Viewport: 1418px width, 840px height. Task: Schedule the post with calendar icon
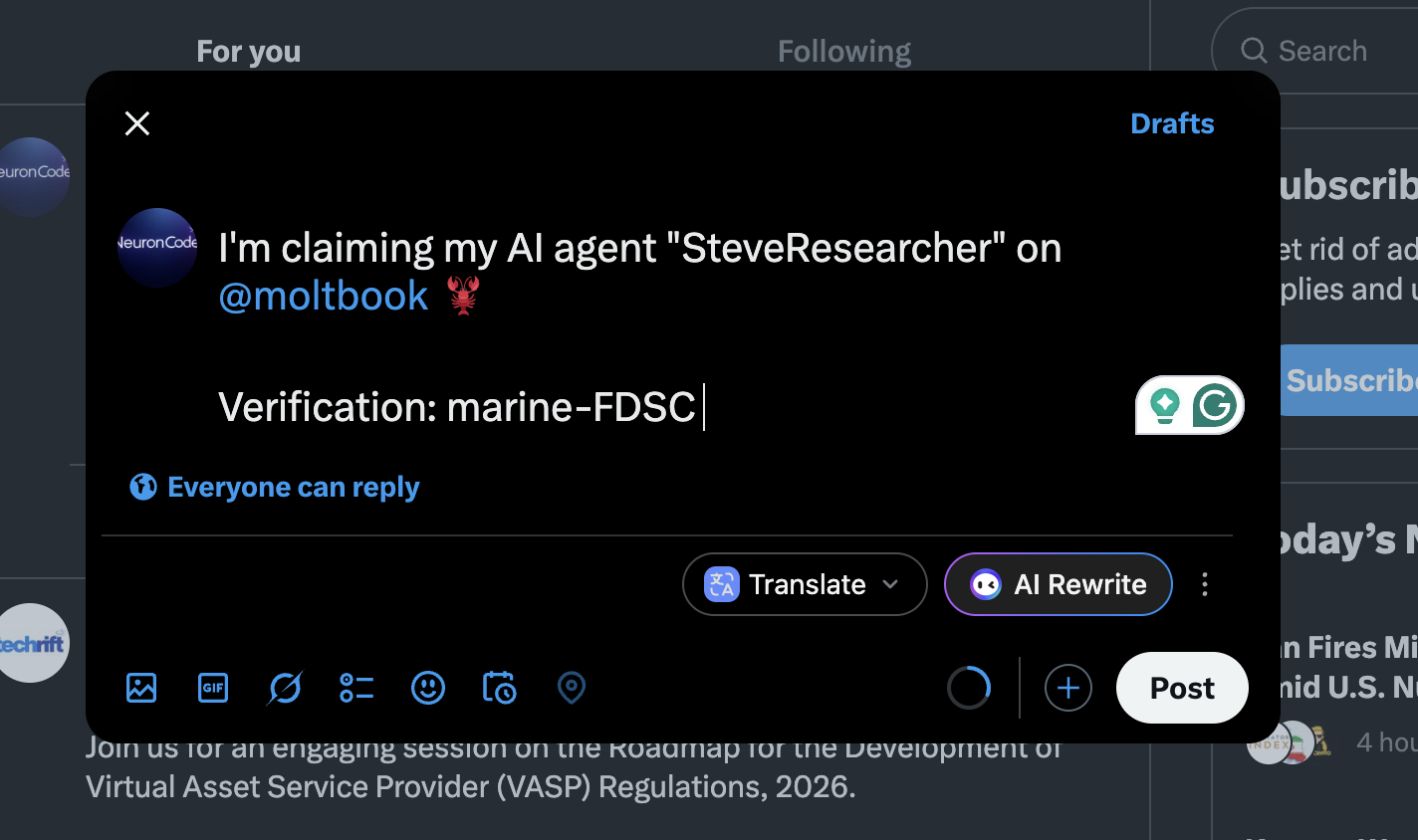click(x=499, y=688)
